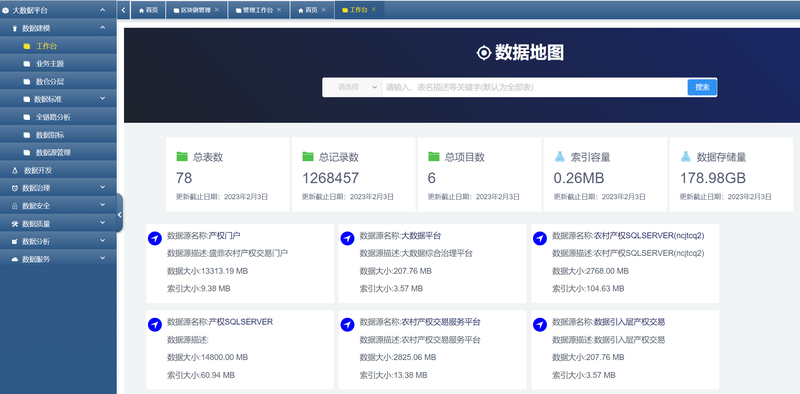Viewport: 800px width, 394px height.
Task: Click the target icon next to 数据地图 title
Action: (483, 53)
